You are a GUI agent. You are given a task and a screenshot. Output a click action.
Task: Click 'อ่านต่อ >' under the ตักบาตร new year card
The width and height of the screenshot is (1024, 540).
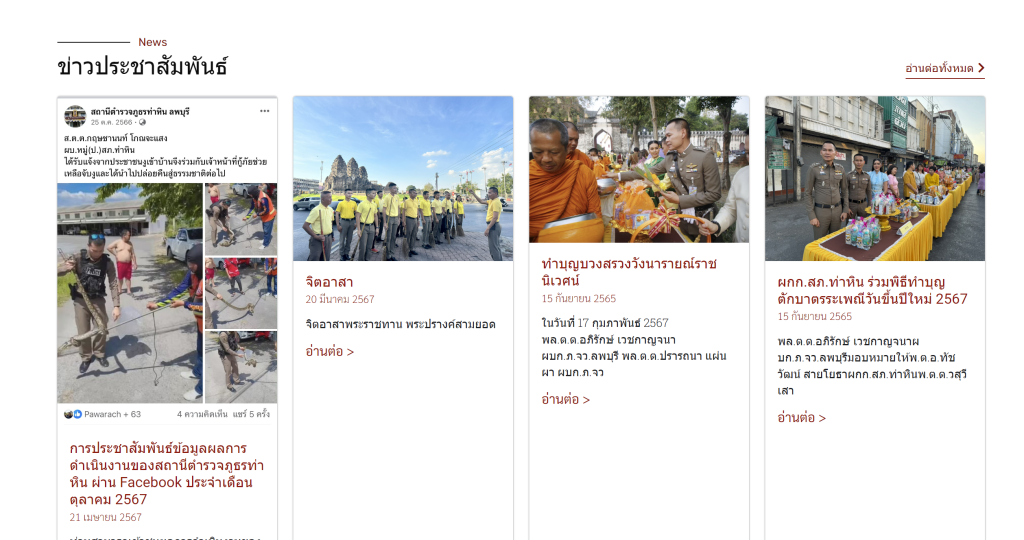coord(801,417)
